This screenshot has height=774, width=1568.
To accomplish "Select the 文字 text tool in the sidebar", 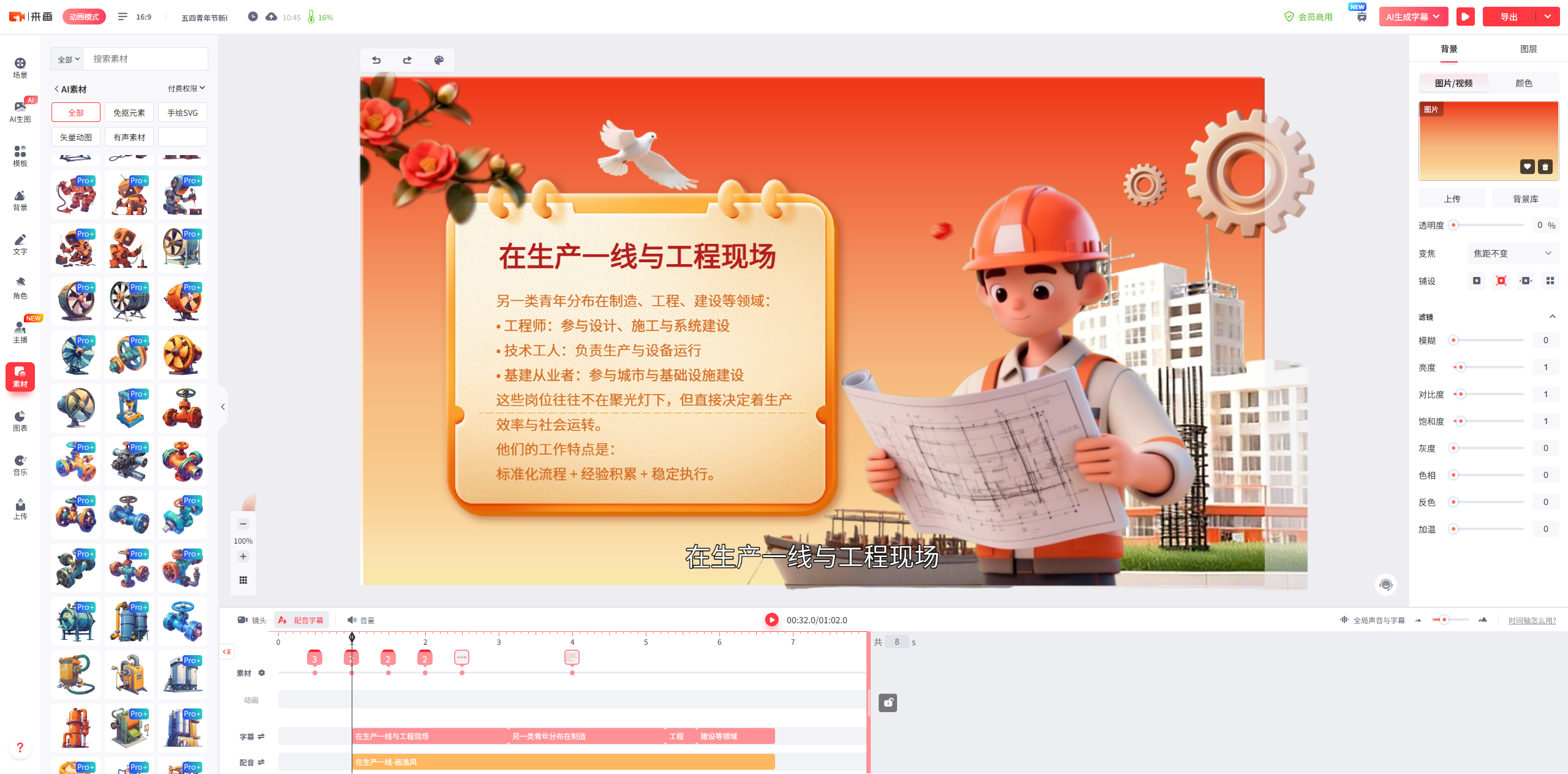I will click(x=20, y=244).
